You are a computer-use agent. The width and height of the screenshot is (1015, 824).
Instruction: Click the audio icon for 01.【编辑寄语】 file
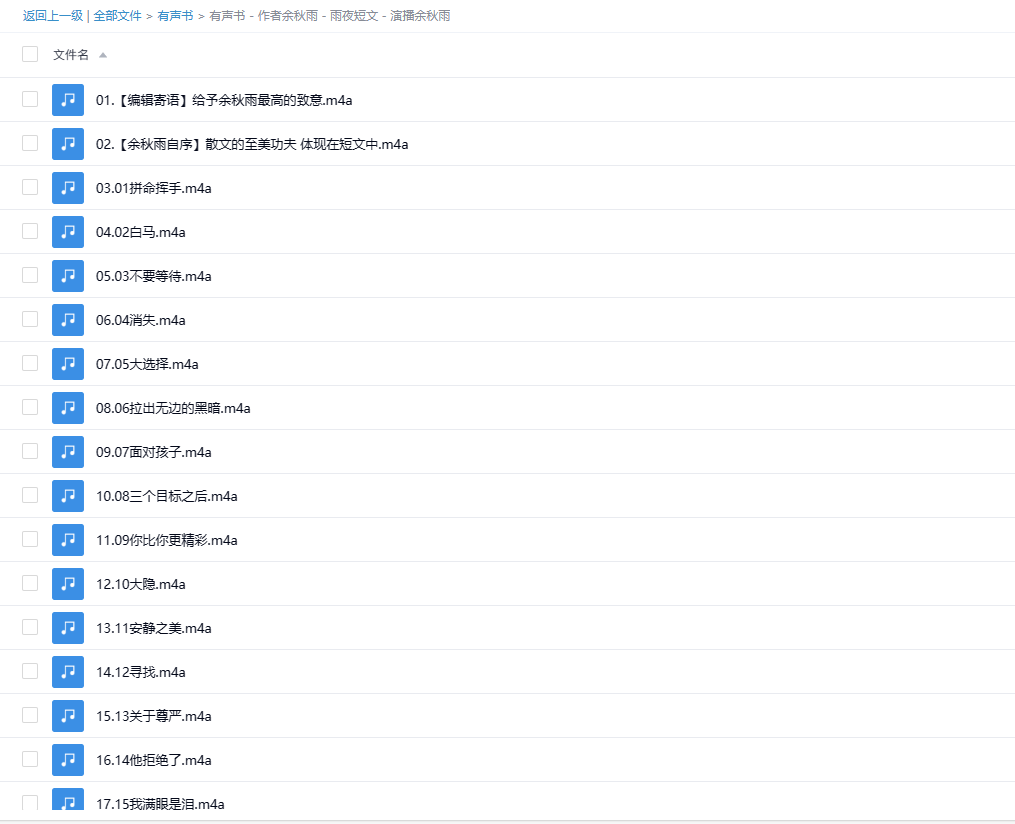tap(67, 99)
